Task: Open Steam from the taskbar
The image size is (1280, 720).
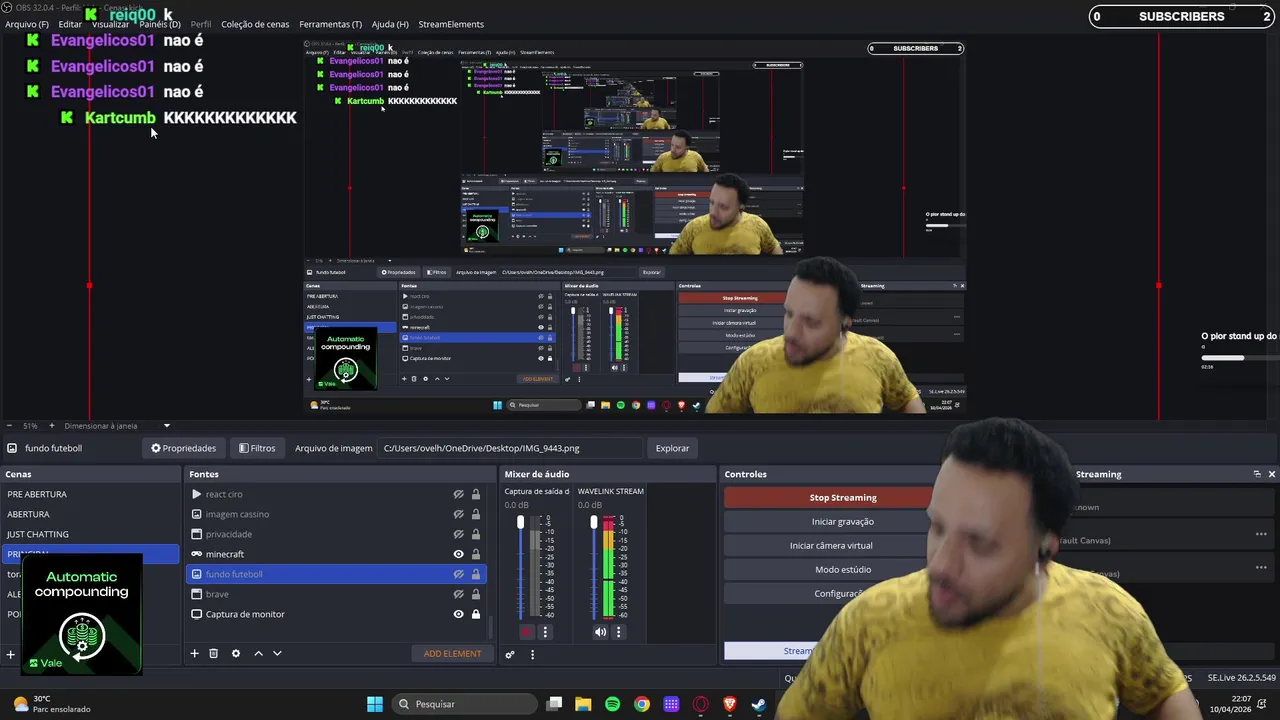Action: pos(759,704)
